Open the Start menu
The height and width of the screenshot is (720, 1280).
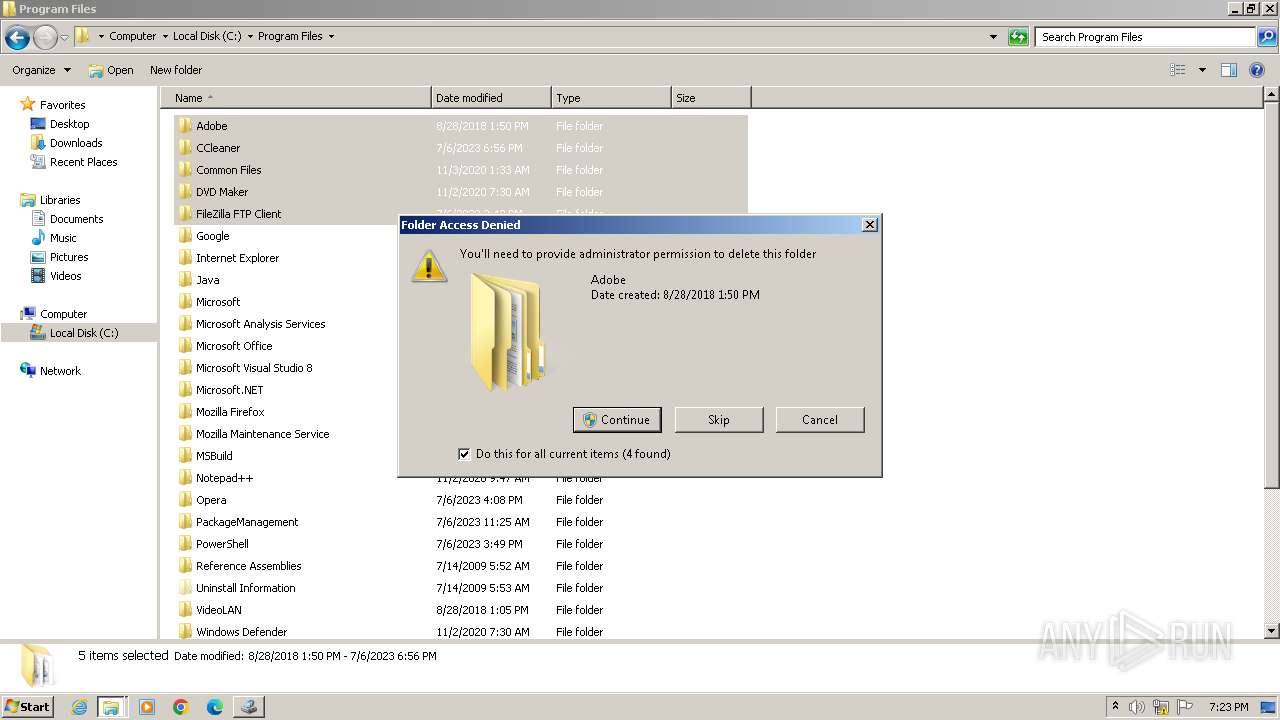pos(28,707)
